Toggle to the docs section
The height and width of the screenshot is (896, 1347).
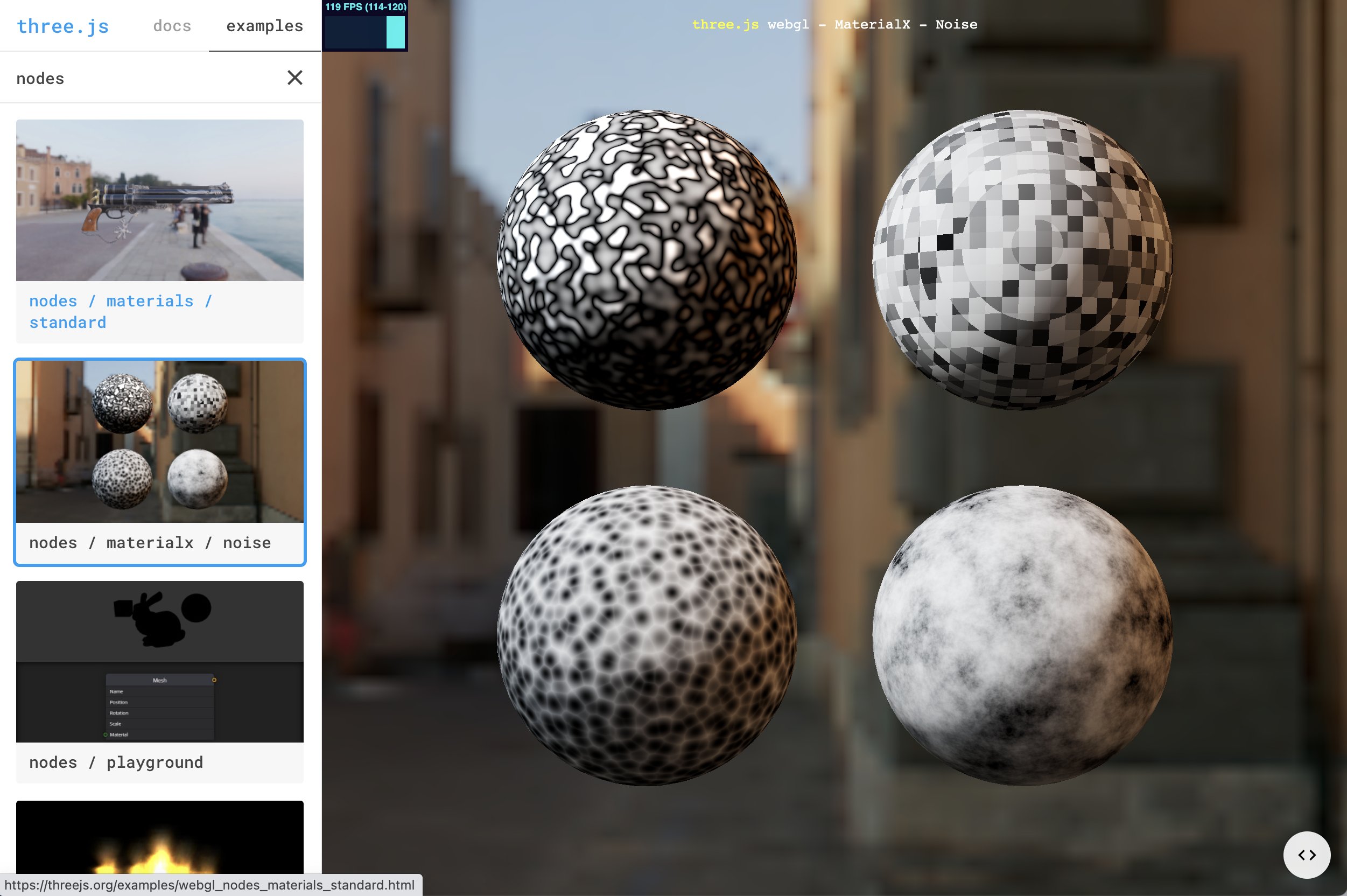[x=172, y=26]
